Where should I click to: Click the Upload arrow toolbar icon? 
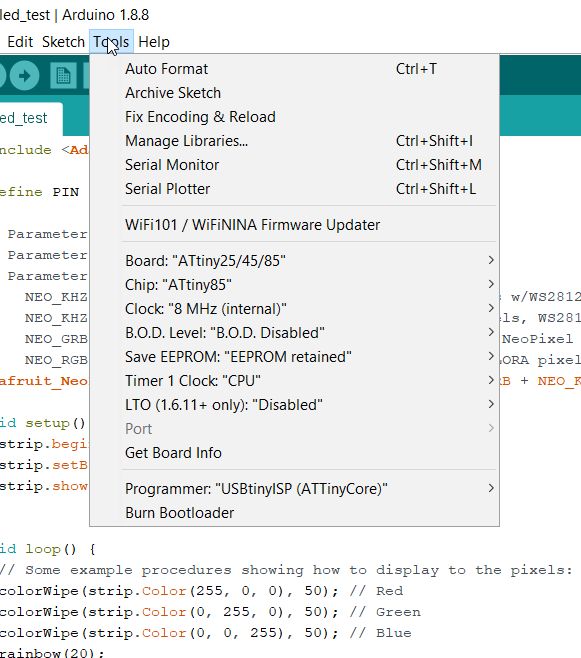click(x=24, y=76)
